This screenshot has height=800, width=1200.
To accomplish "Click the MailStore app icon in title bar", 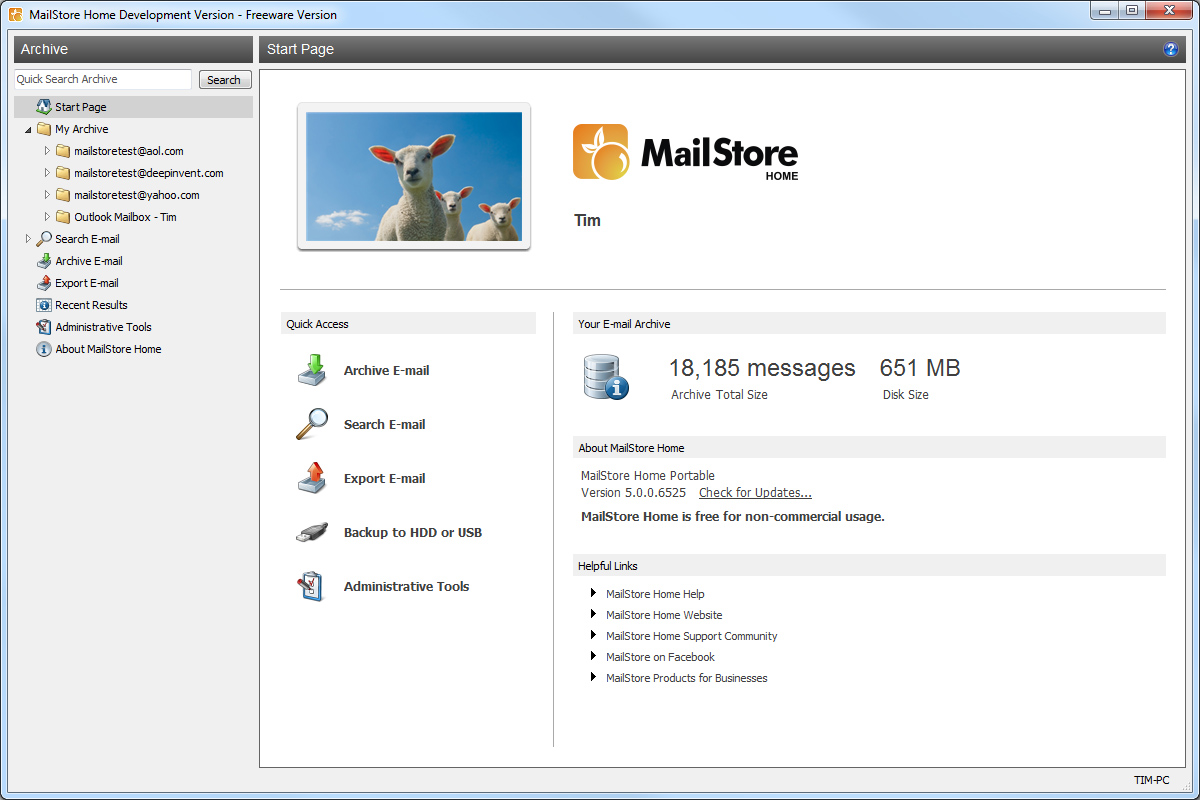I will 16,14.
